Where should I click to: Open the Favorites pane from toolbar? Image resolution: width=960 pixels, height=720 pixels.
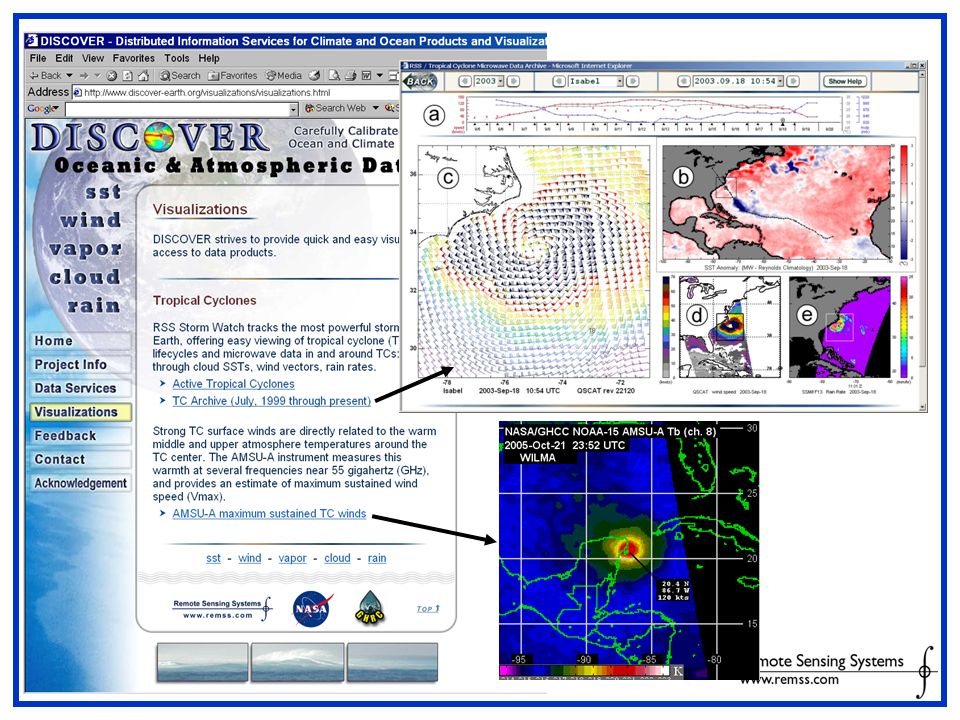point(233,76)
